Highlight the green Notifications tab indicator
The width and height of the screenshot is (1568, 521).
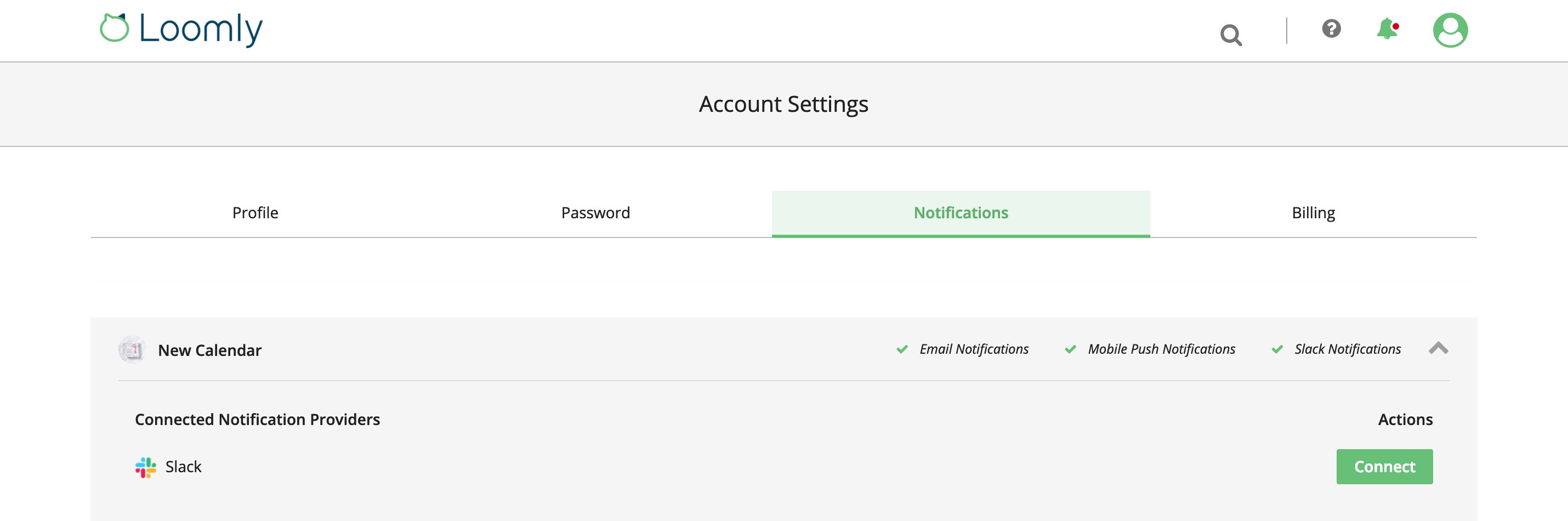pyautogui.click(x=961, y=212)
